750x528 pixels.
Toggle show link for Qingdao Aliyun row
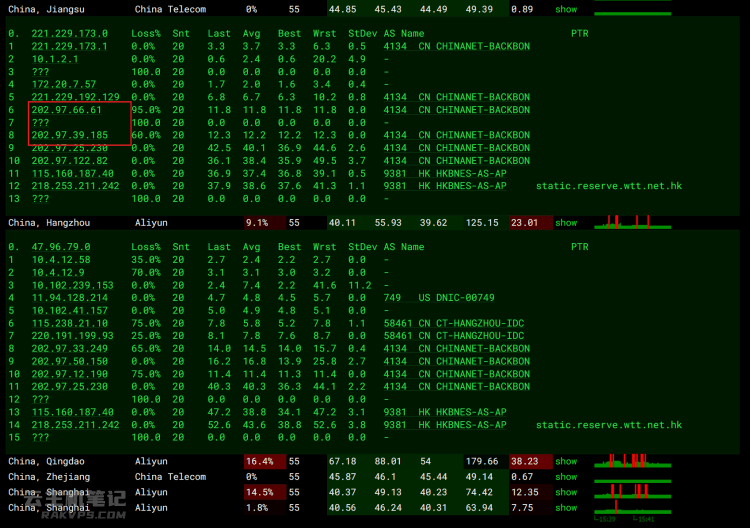tap(566, 462)
